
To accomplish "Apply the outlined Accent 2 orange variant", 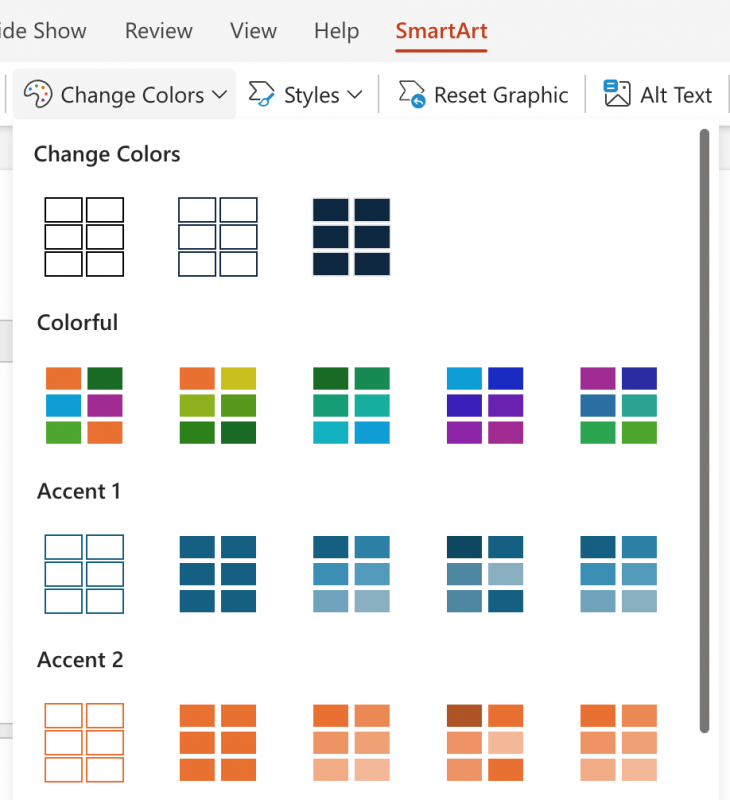I will [84, 742].
